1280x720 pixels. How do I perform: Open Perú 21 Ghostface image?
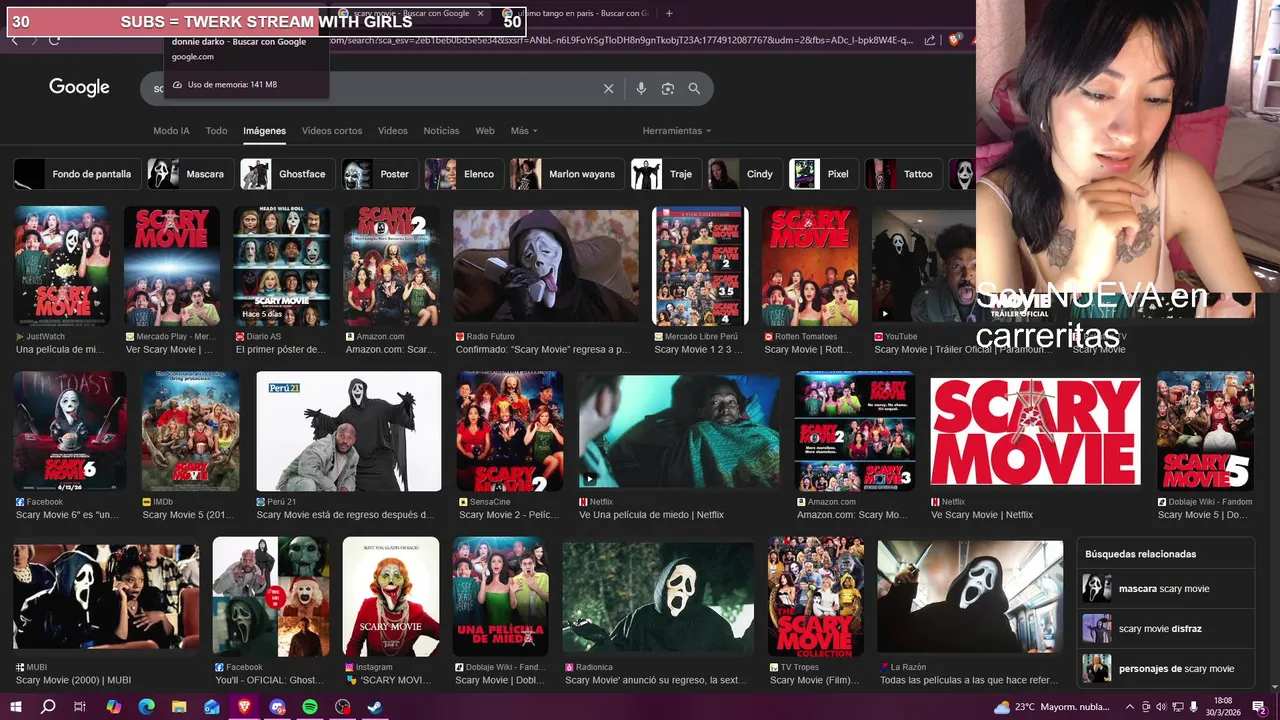tap(349, 431)
